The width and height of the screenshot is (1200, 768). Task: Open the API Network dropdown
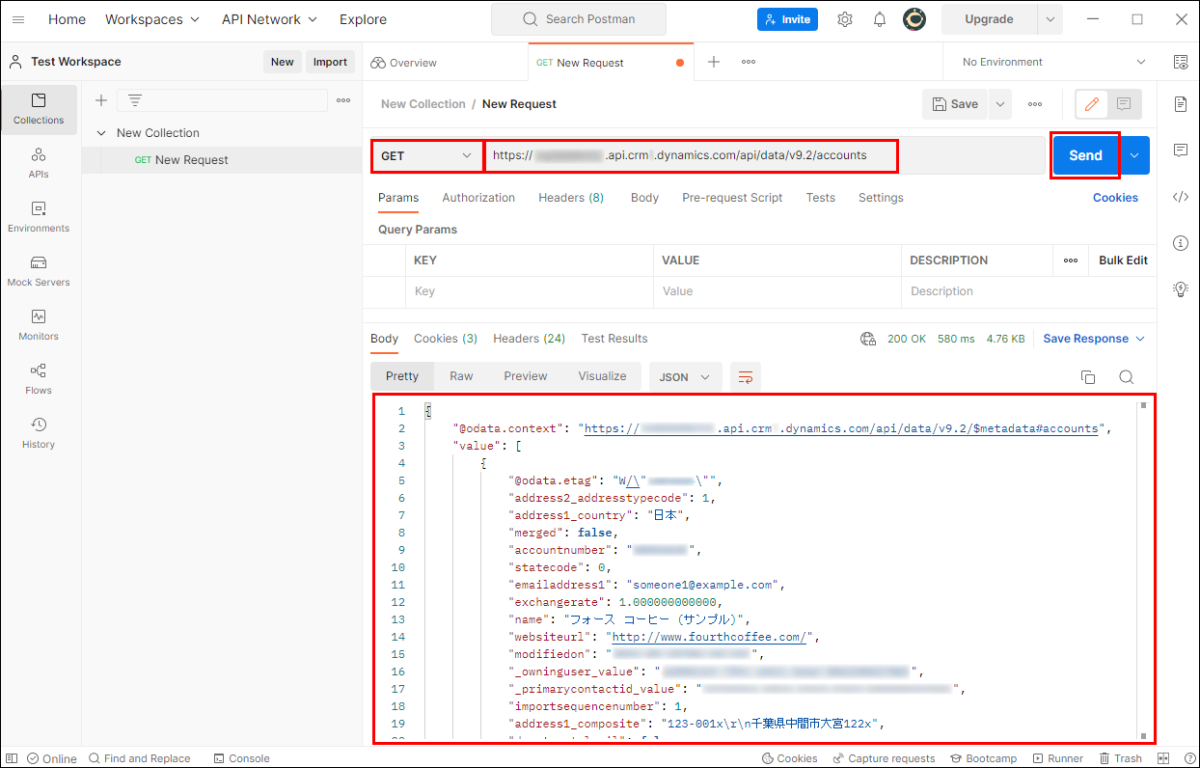[269, 19]
